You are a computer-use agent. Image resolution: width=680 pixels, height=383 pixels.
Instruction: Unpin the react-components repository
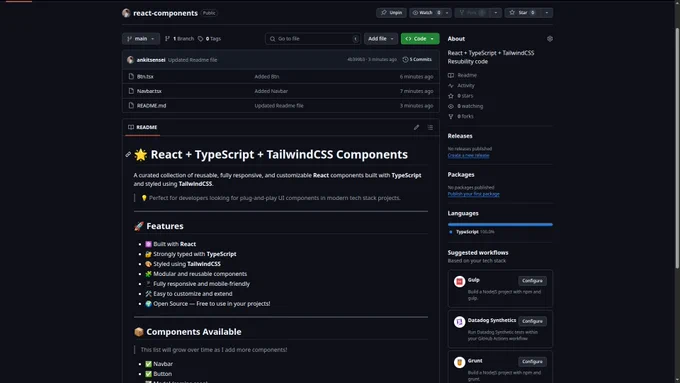(391, 13)
